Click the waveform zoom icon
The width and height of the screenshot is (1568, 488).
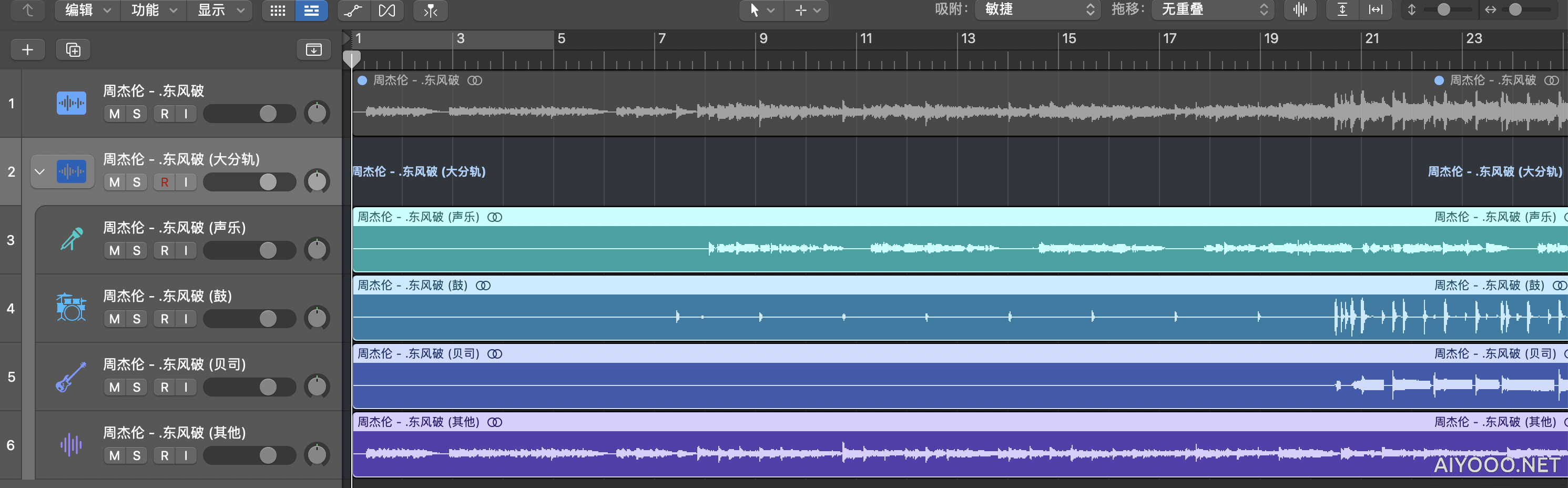click(x=1300, y=10)
